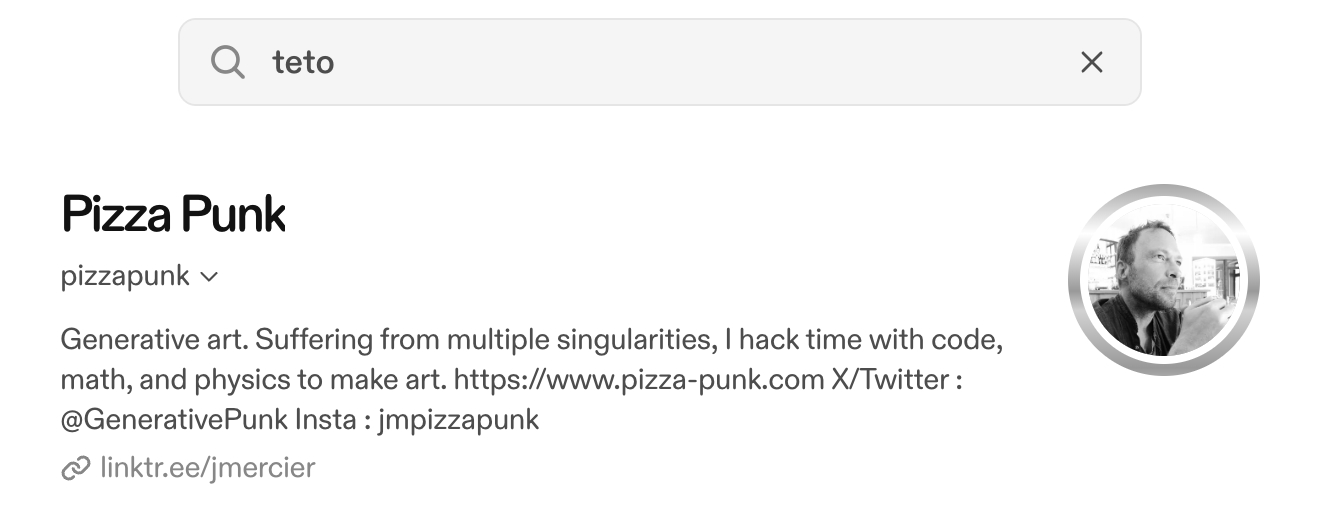Viewport: 1332px width, 514px height.
Task: Click "Suffering from multiple singularities" bio phrase
Action: point(482,340)
